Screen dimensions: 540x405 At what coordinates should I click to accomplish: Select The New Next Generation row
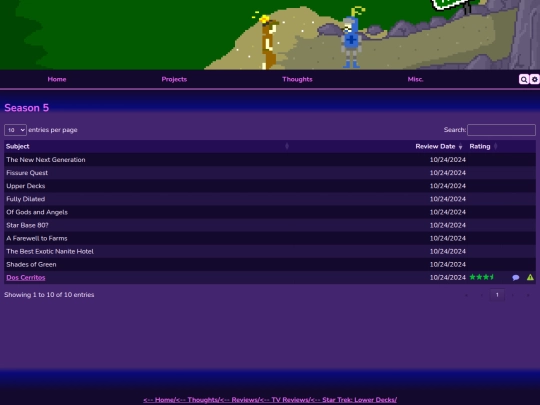(270, 160)
